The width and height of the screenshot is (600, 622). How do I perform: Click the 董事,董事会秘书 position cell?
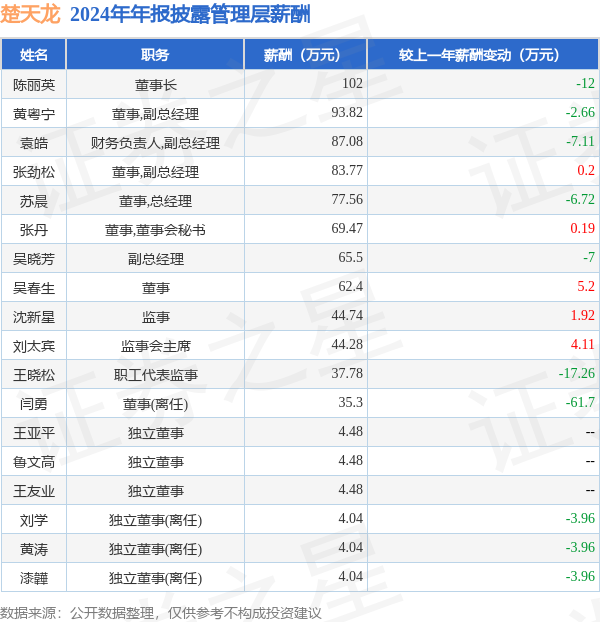tap(155, 230)
